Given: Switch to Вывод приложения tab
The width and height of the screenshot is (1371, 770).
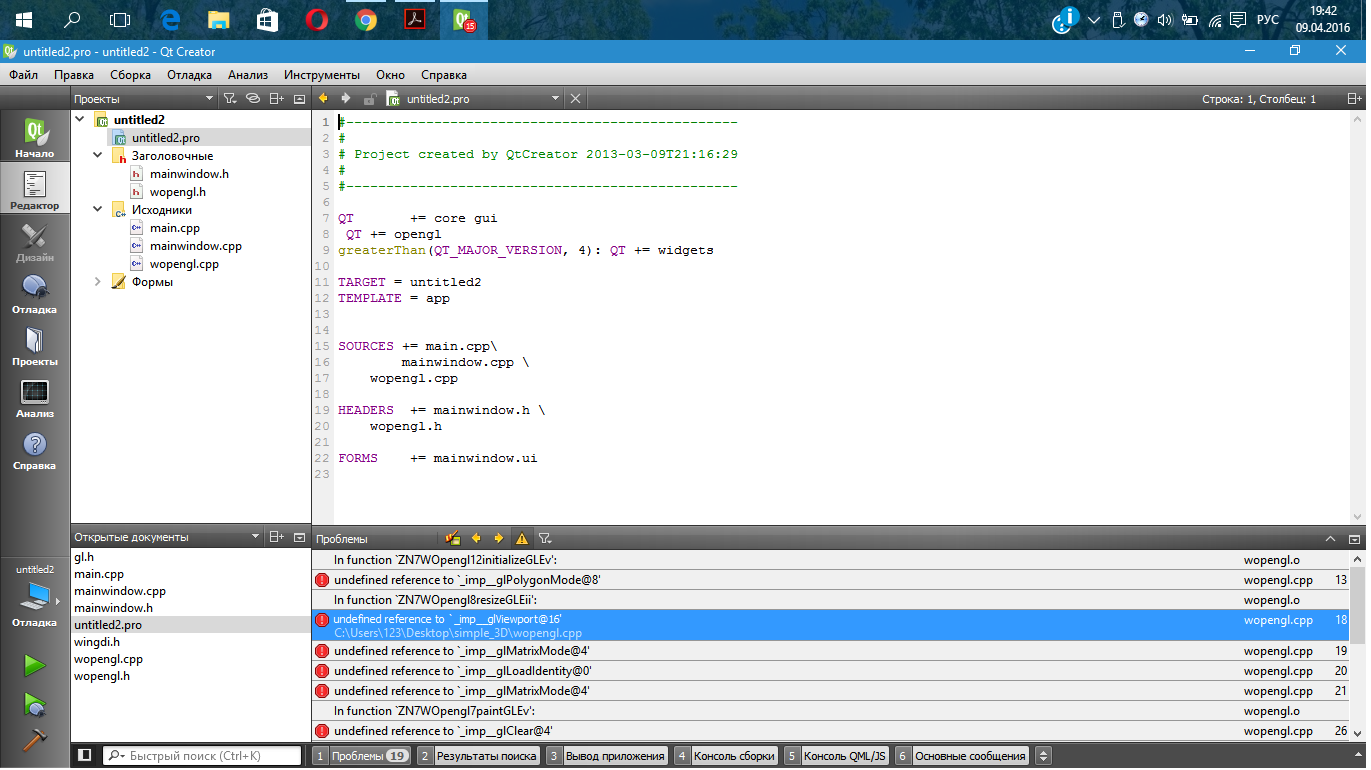Looking at the screenshot, I should pos(607,756).
